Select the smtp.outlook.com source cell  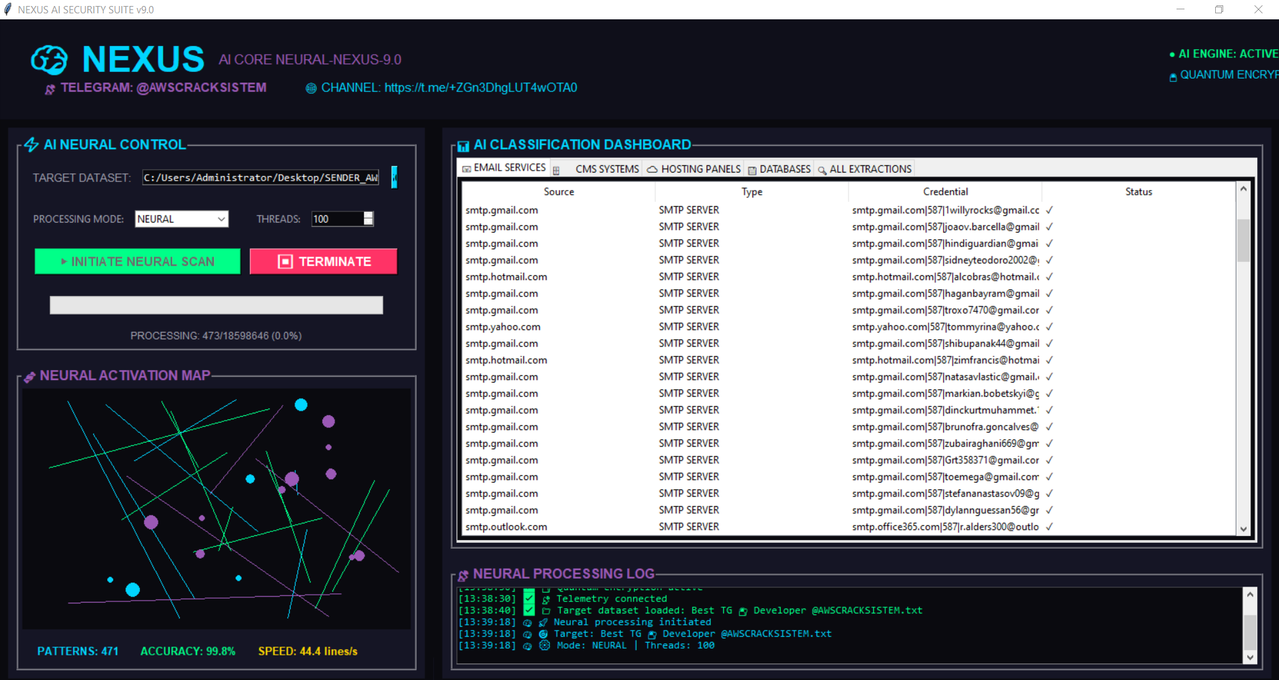(x=506, y=527)
